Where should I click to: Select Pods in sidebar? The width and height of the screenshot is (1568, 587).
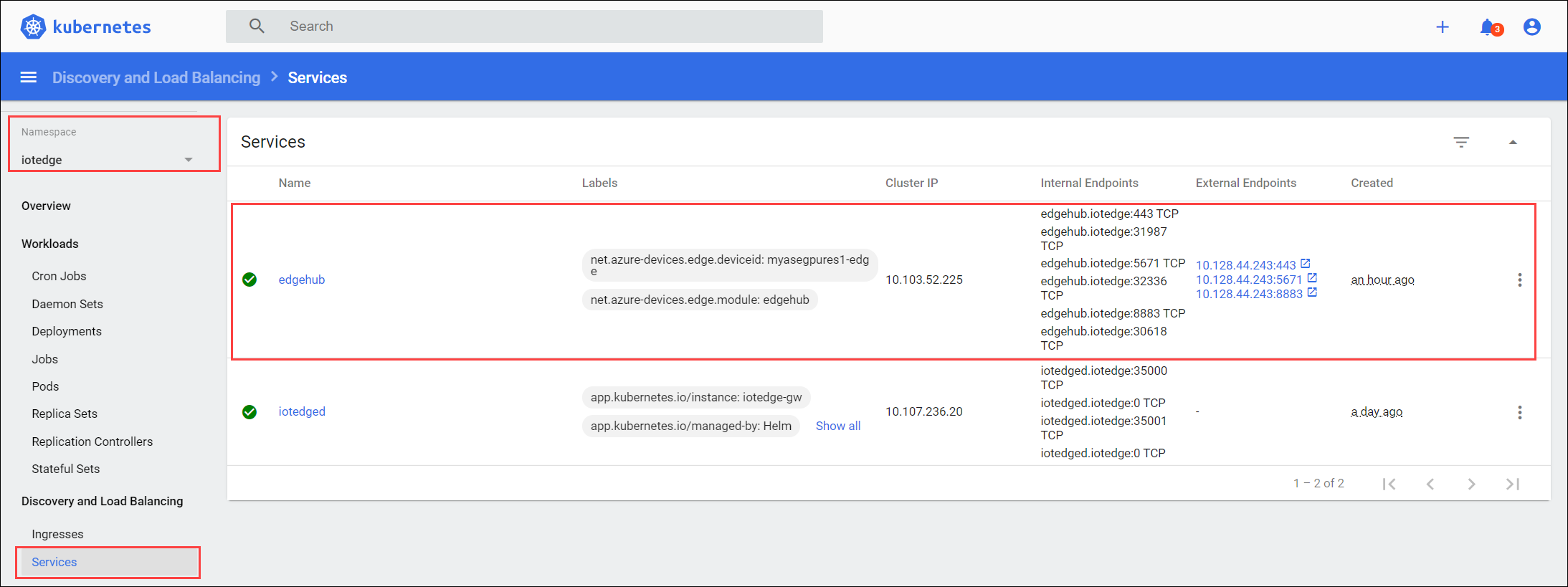pos(45,386)
